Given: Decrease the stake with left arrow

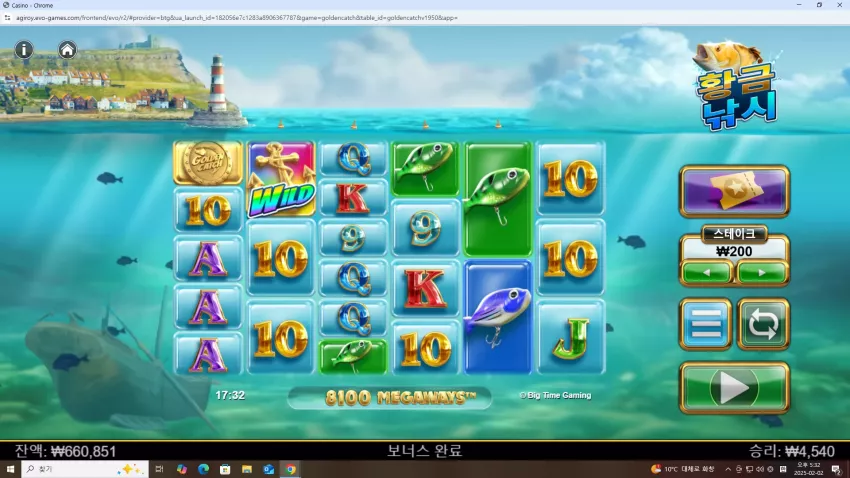Looking at the screenshot, I should click(x=707, y=273).
